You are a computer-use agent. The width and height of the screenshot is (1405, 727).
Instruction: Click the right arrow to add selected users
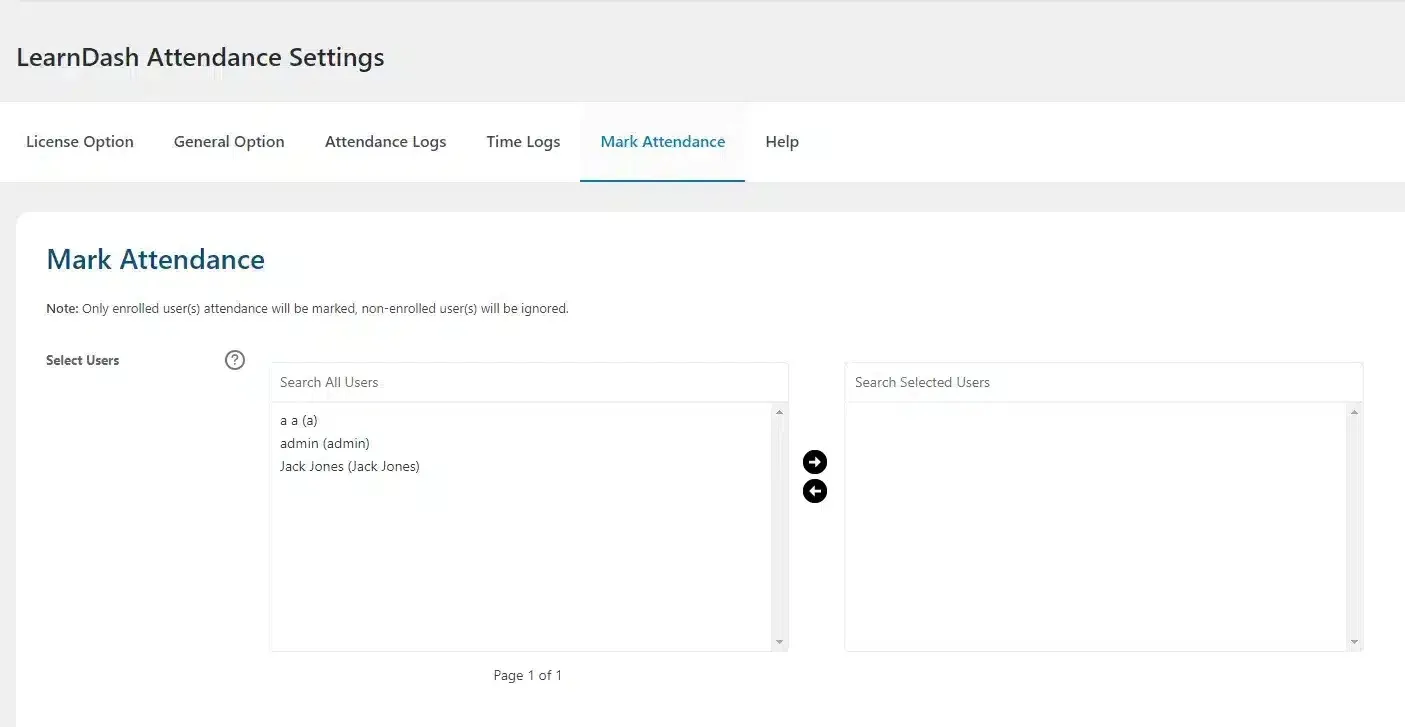[815, 462]
